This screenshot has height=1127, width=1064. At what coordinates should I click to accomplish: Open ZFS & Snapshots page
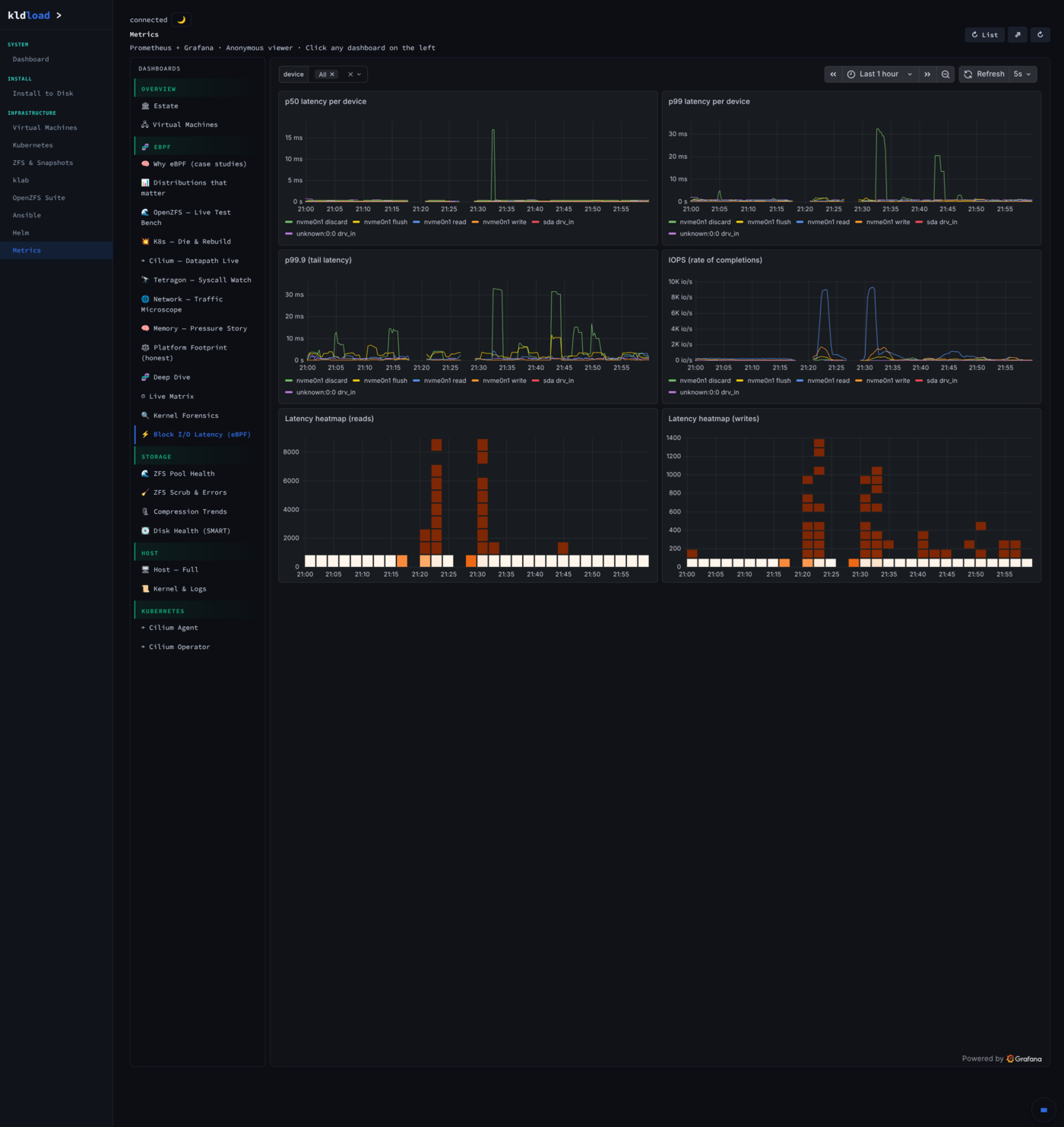[x=56, y=163]
